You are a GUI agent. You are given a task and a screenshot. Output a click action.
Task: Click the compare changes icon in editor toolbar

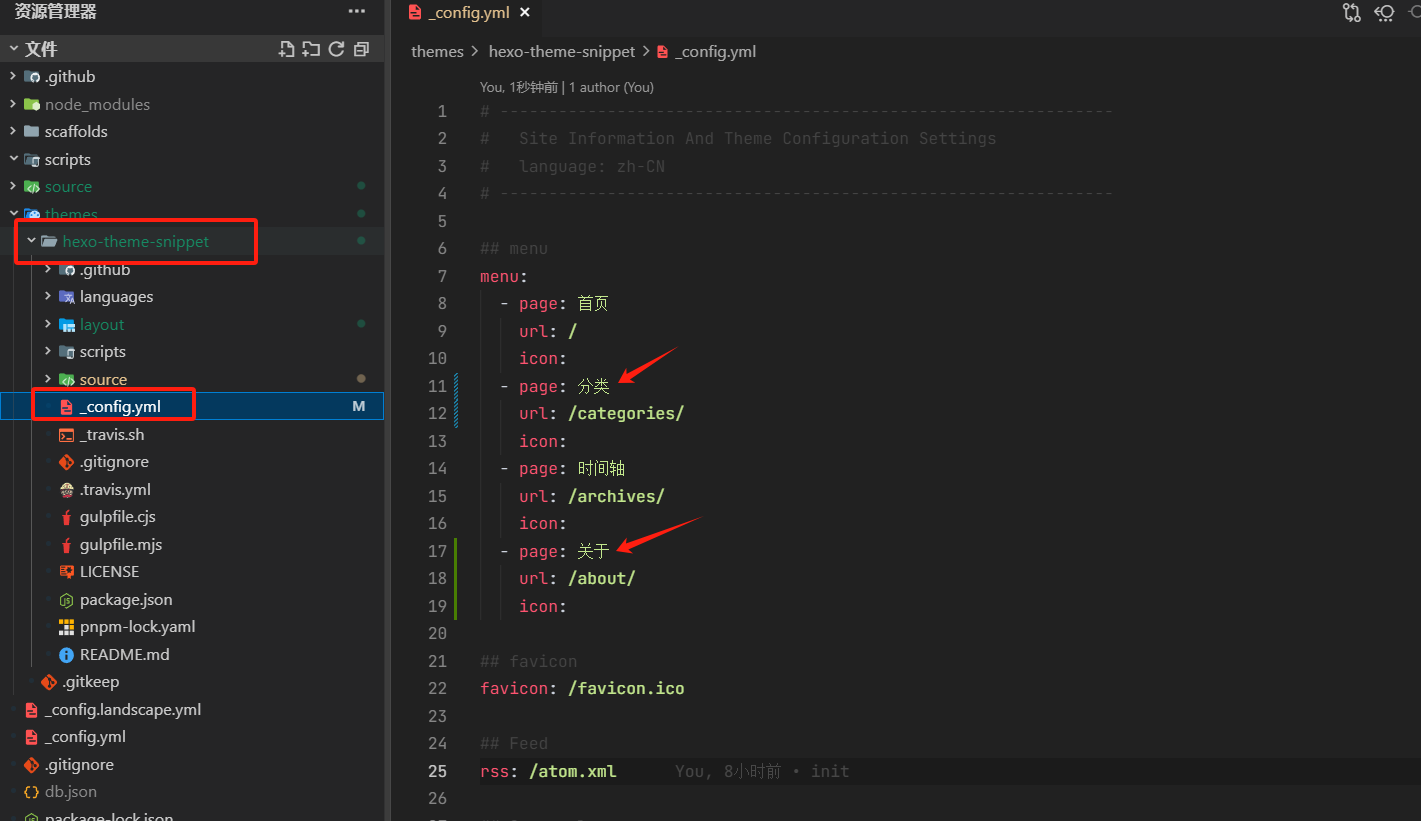tap(1352, 13)
